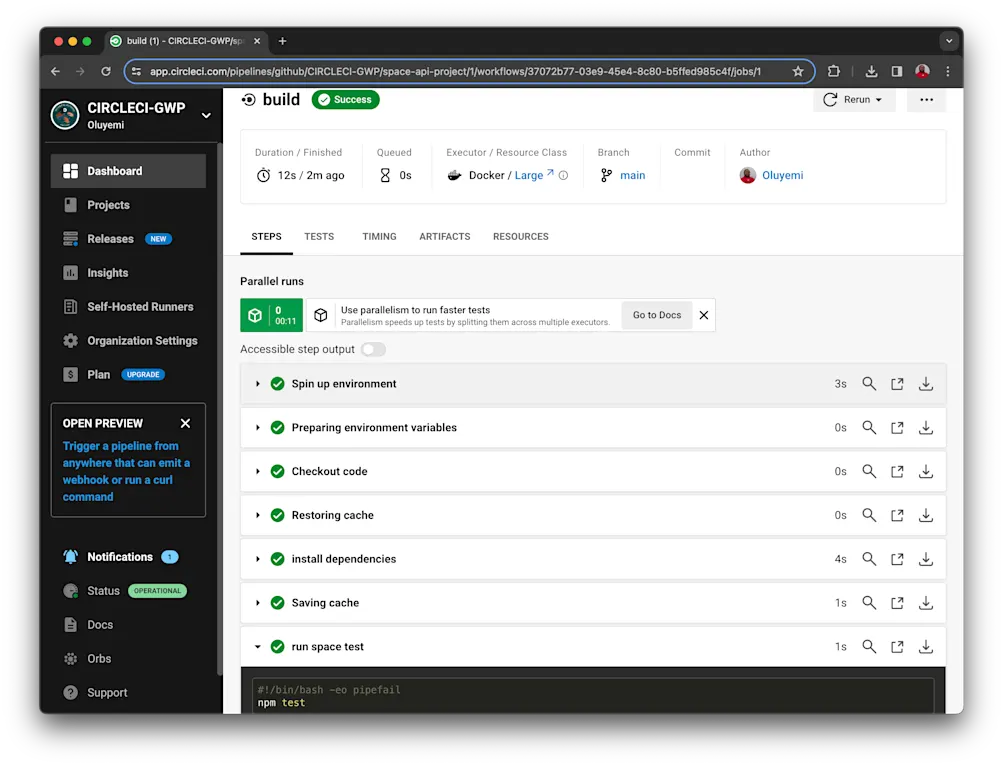
Task: Open Plan page in sidebar
Action: (x=128, y=374)
